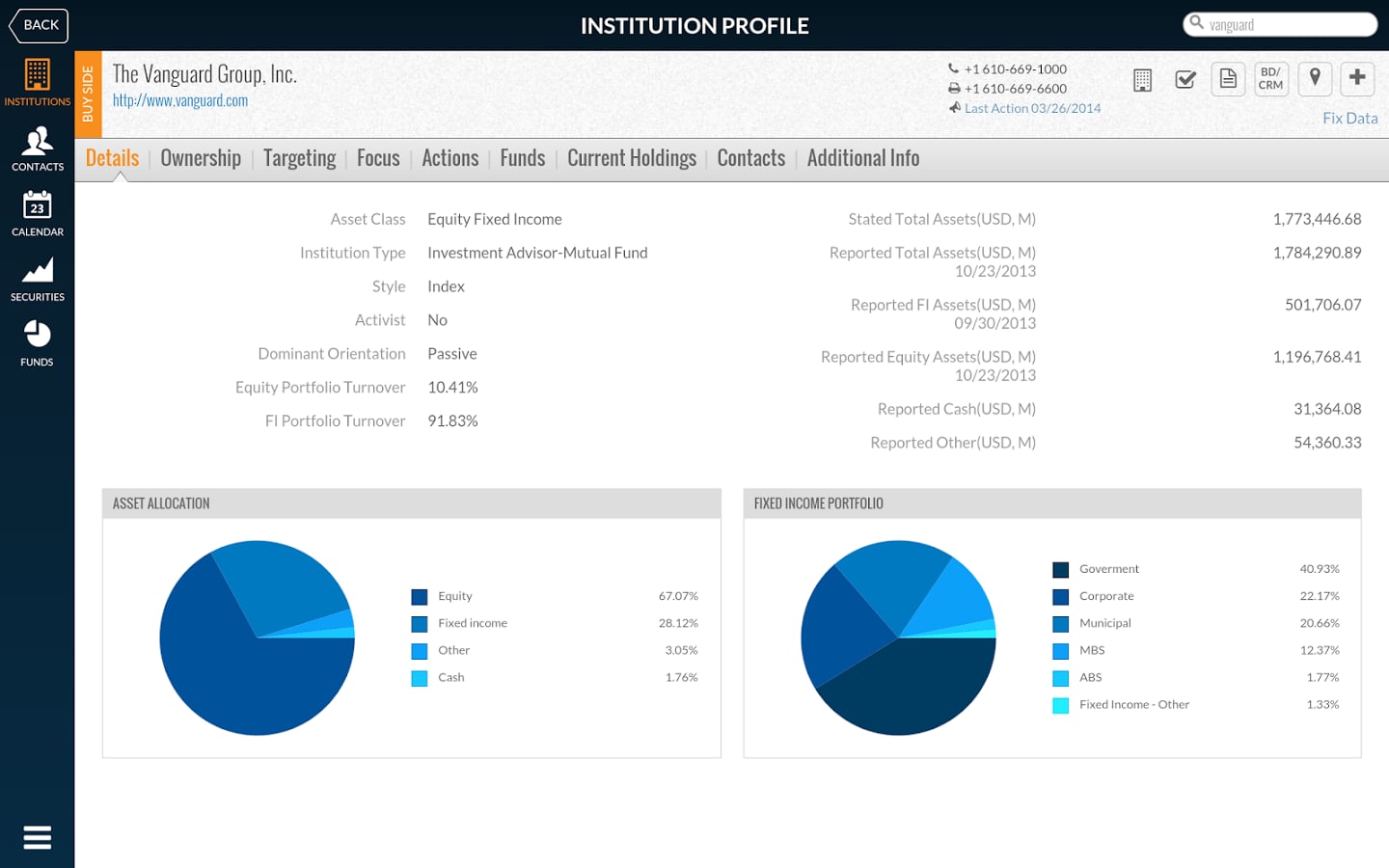This screenshot has width=1389, height=868.
Task: Click the Investment Advisor-Mutual Fund value
Action: (537, 253)
